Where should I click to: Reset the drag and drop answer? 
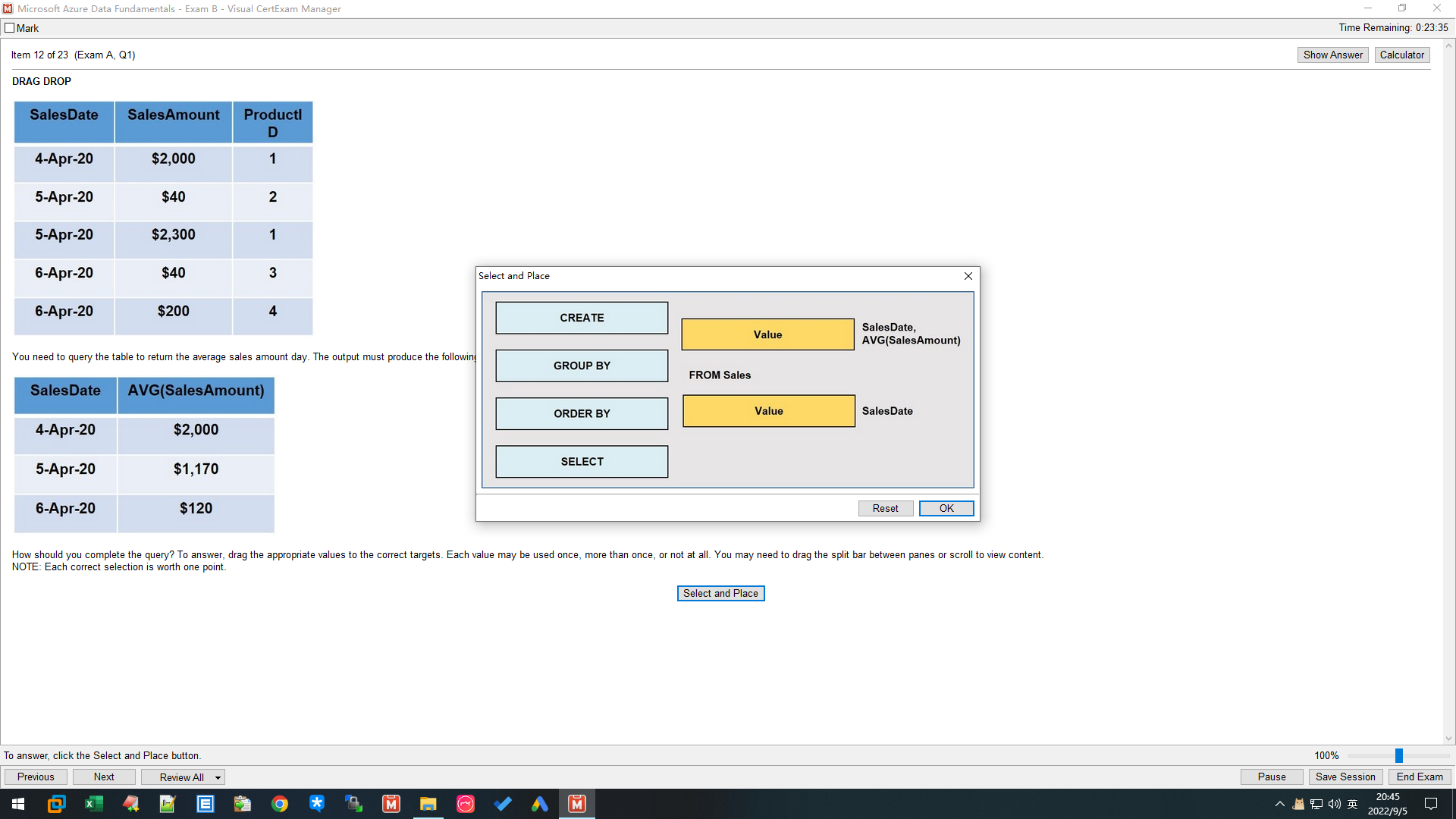click(x=884, y=508)
